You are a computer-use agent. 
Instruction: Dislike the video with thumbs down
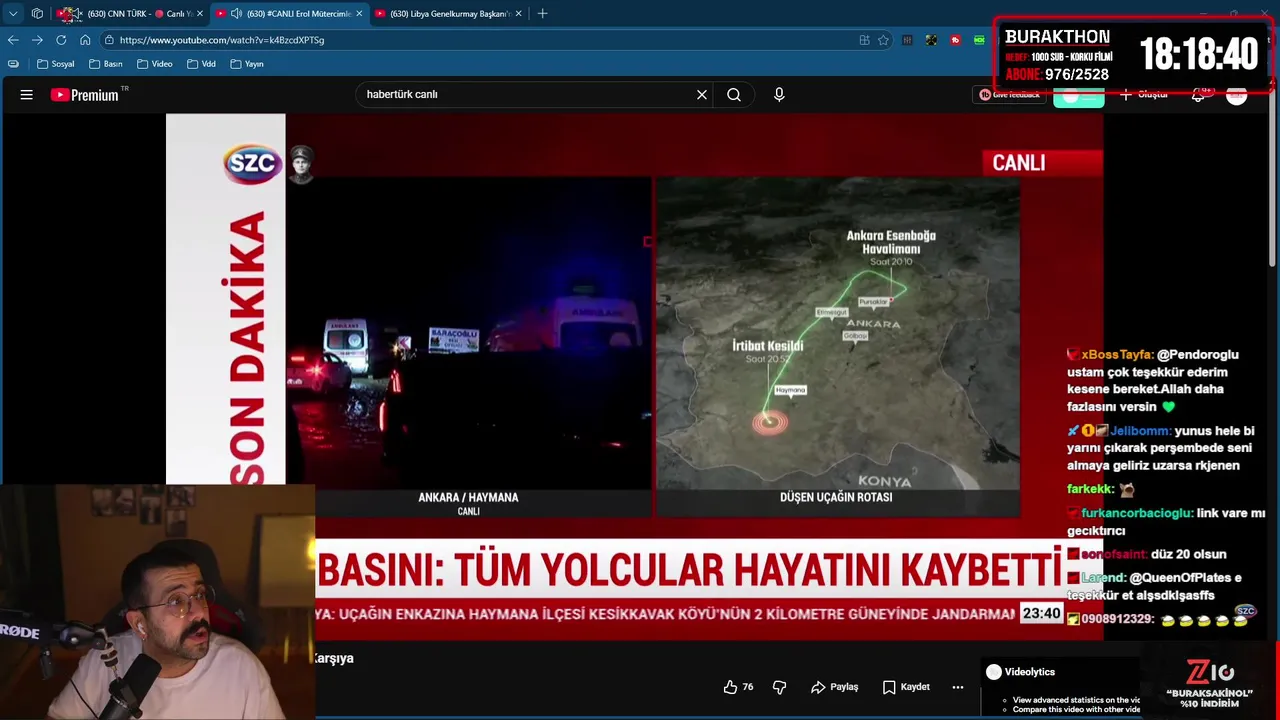coord(780,687)
